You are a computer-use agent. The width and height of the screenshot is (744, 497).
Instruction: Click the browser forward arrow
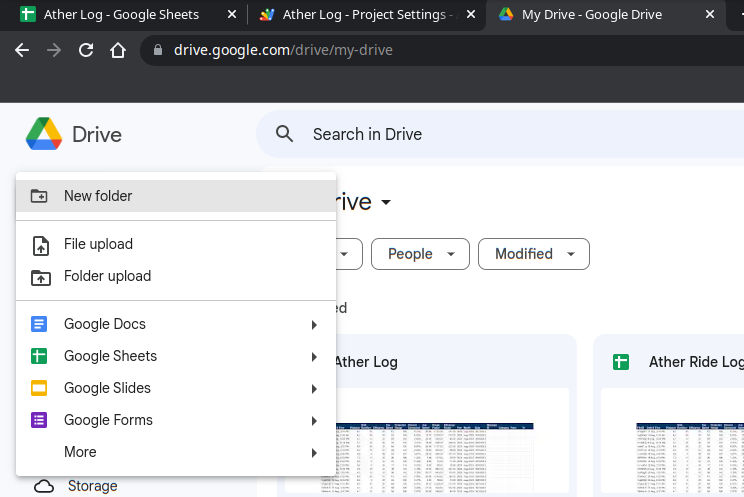(54, 50)
